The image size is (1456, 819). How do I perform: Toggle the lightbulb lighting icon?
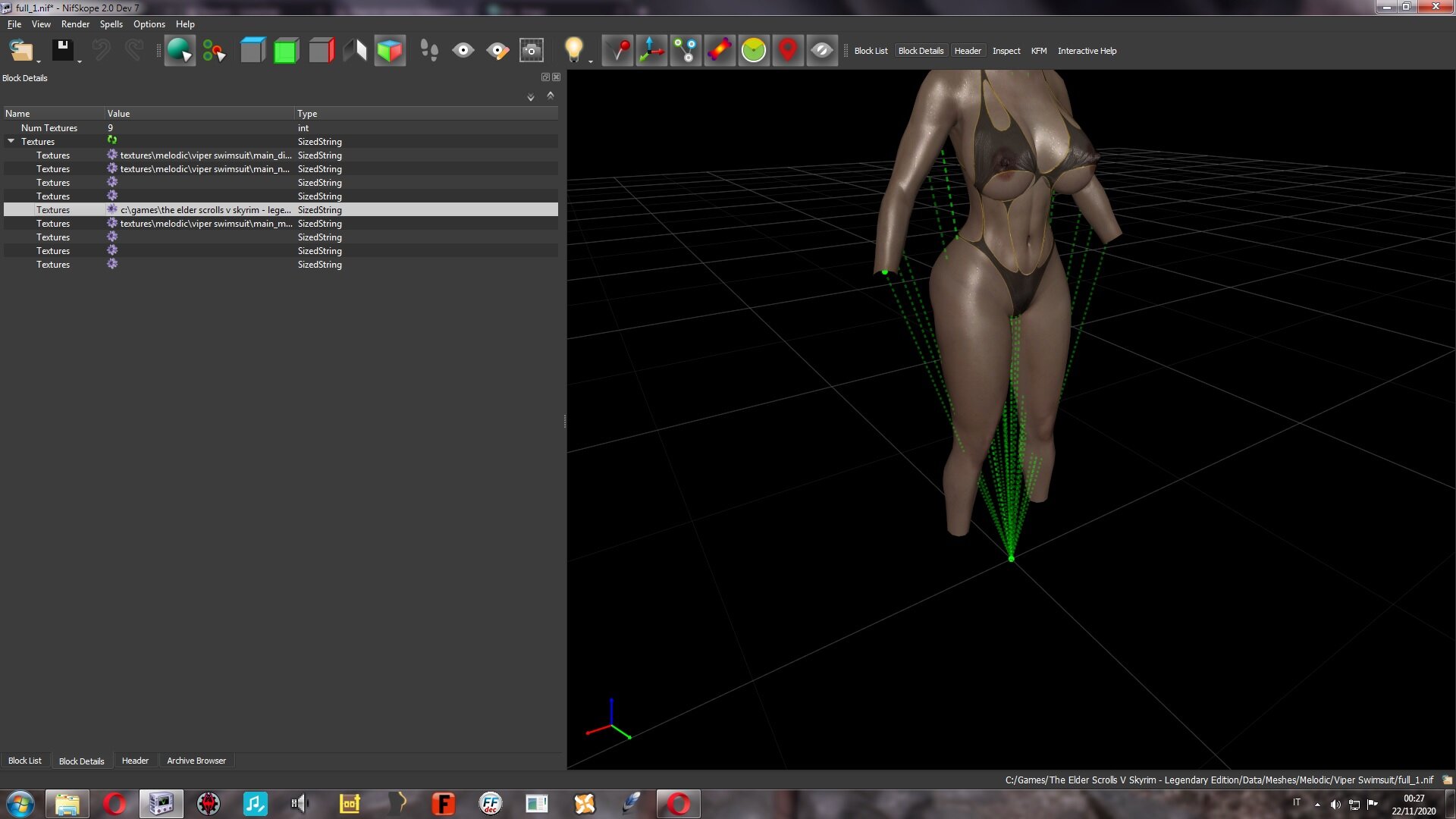(573, 50)
